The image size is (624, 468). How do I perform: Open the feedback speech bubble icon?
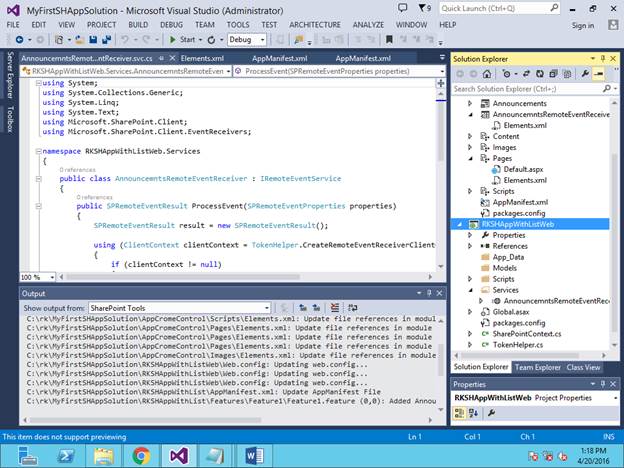(x=403, y=8)
